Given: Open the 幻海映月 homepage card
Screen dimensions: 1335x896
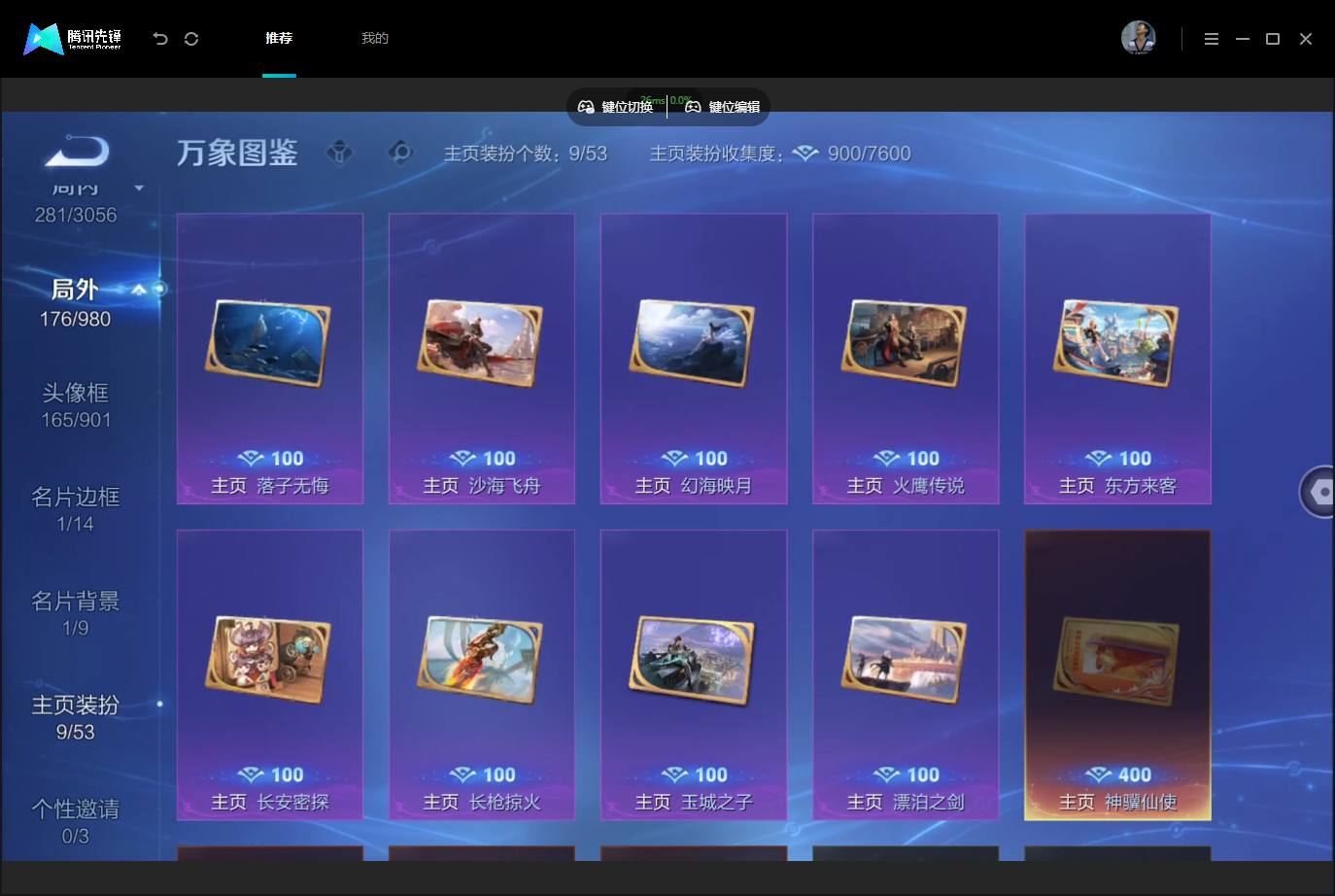Looking at the screenshot, I should point(694,359).
